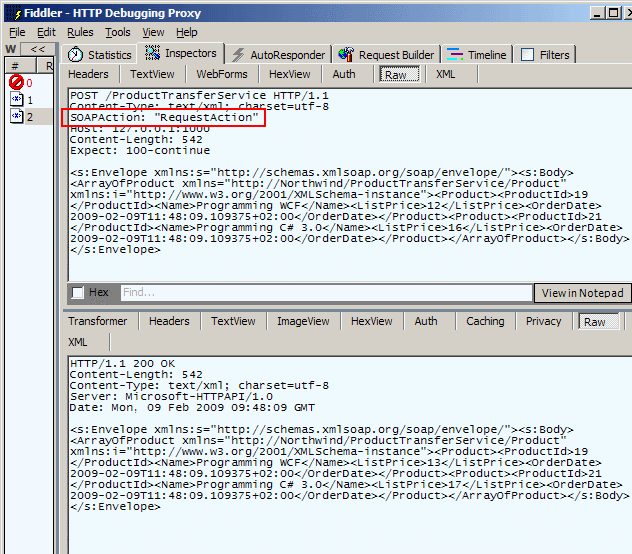The height and width of the screenshot is (554, 632).
Task: Open the Statistics tab
Action: (108, 55)
